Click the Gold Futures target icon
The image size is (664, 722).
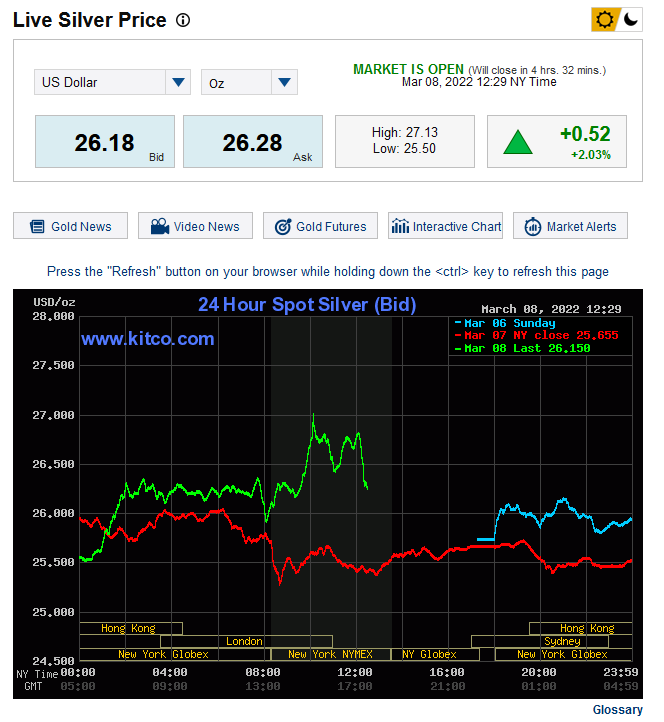283,227
